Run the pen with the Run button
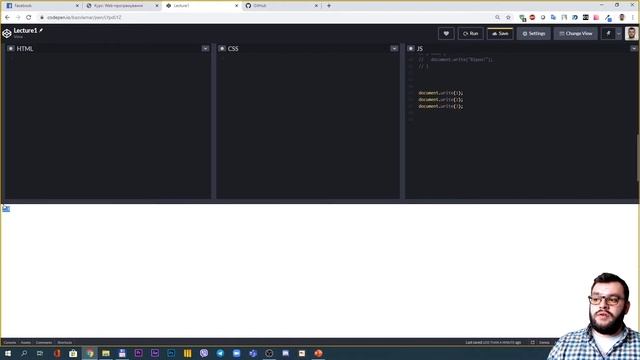Screen dimensions: 640x360 click(x=471, y=33)
